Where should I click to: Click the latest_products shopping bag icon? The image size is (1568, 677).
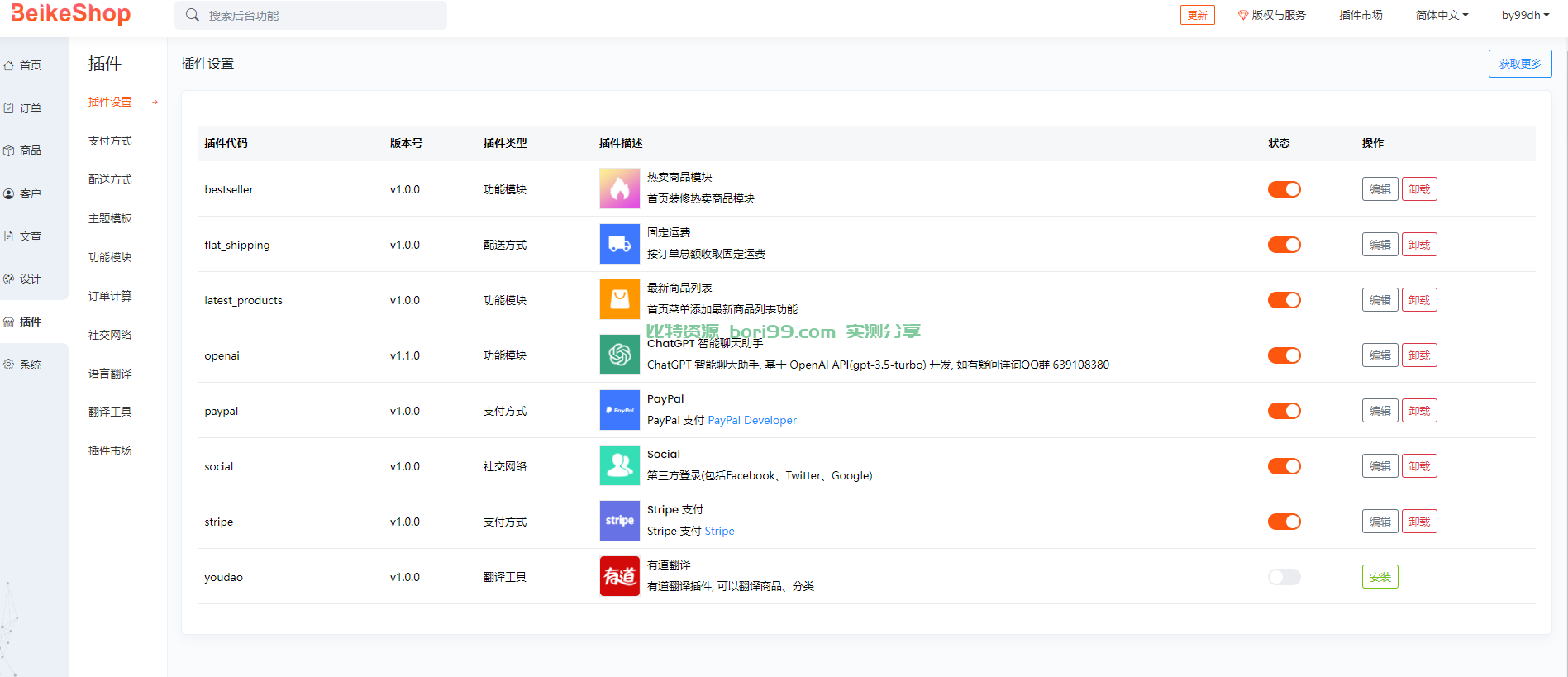click(620, 299)
